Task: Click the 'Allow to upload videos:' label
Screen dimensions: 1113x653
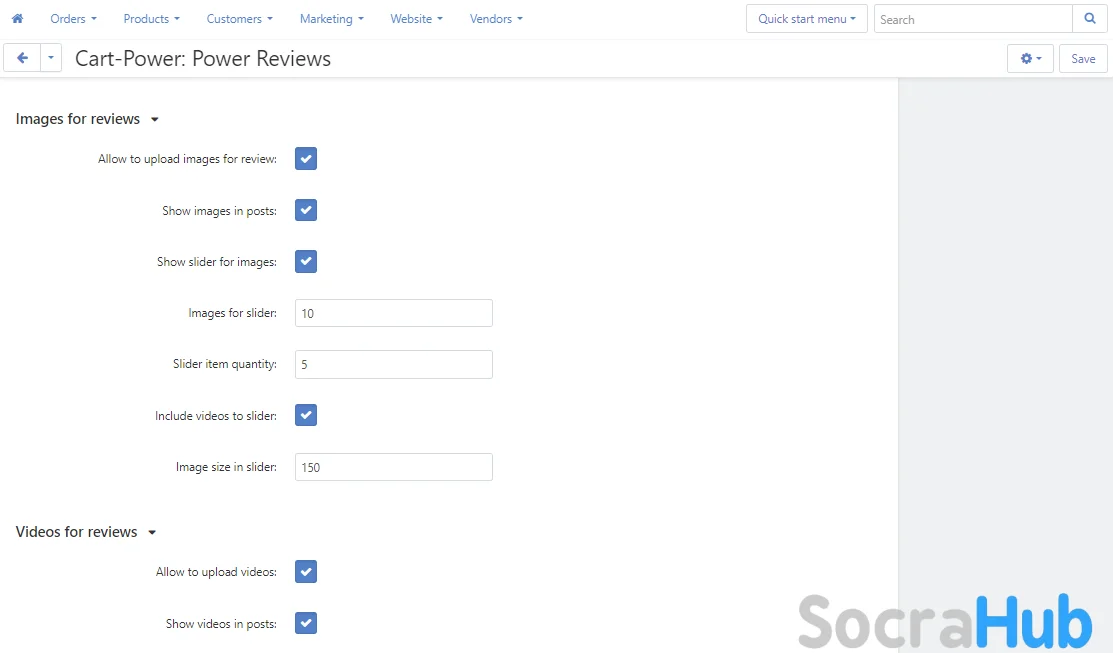Action: pos(216,572)
